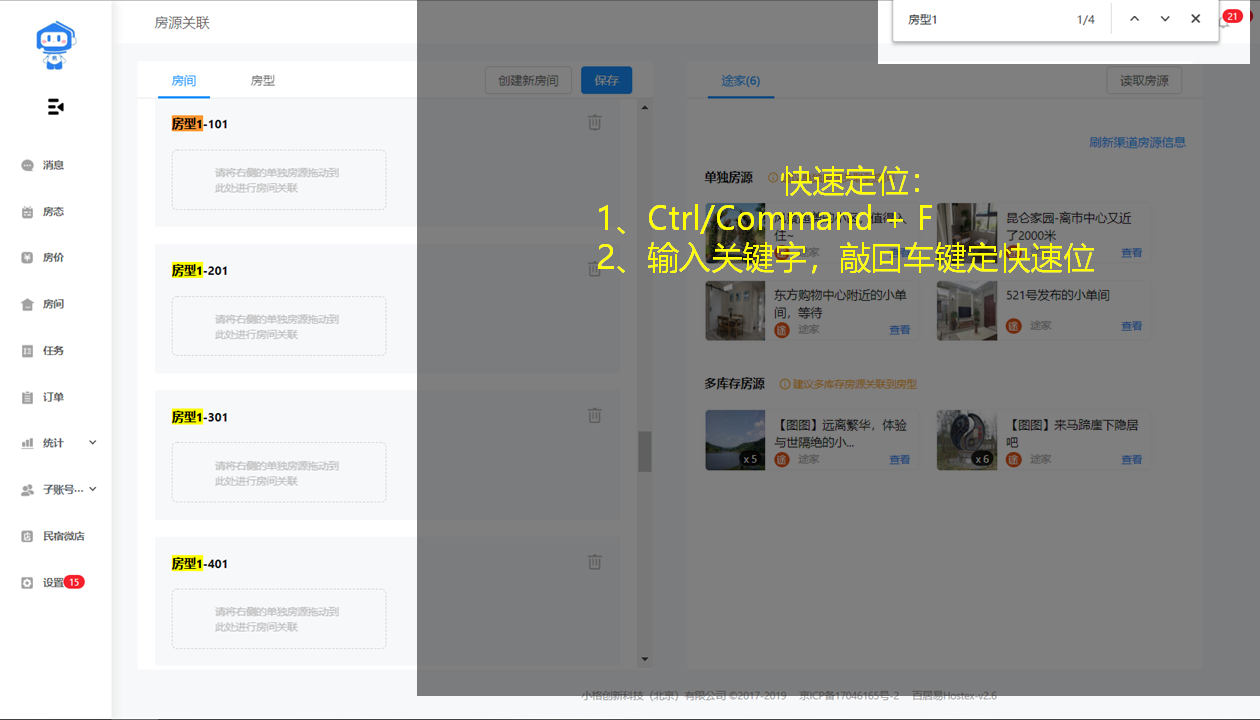Click the drop zone under 房型1-201
The height and width of the screenshot is (720, 1260).
[279, 326]
